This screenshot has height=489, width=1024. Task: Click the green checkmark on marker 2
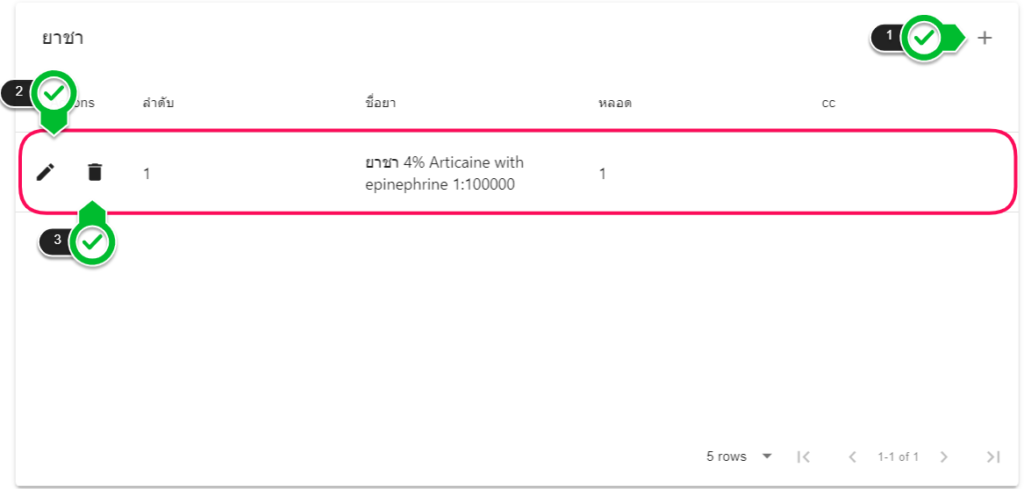pyautogui.click(x=54, y=94)
